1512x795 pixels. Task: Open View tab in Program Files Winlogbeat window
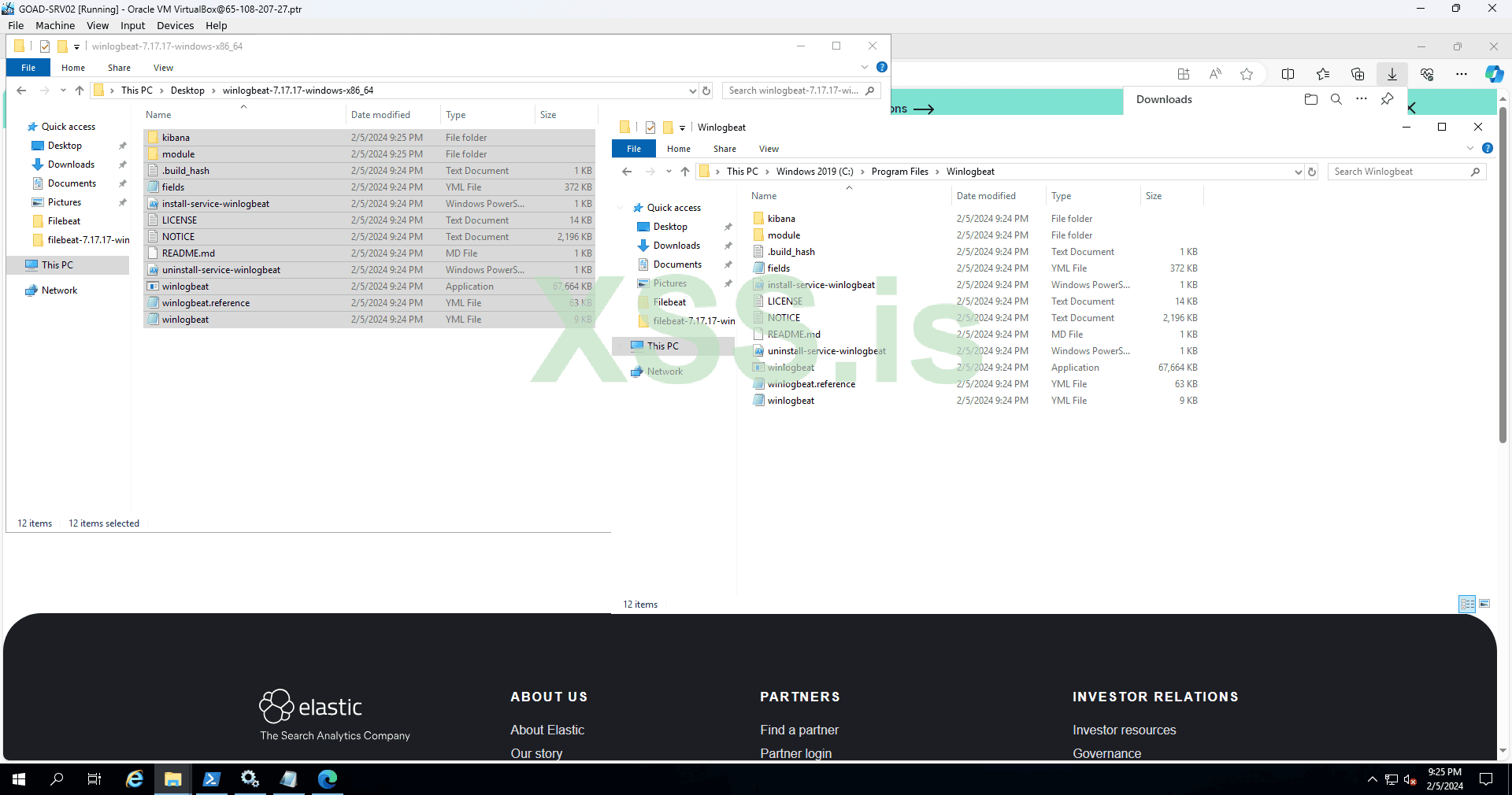769,149
